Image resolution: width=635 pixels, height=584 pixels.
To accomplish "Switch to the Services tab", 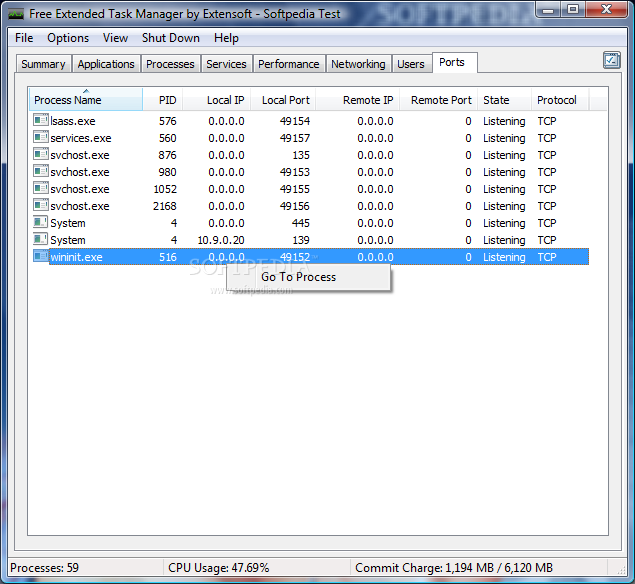I will pyautogui.click(x=226, y=64).
